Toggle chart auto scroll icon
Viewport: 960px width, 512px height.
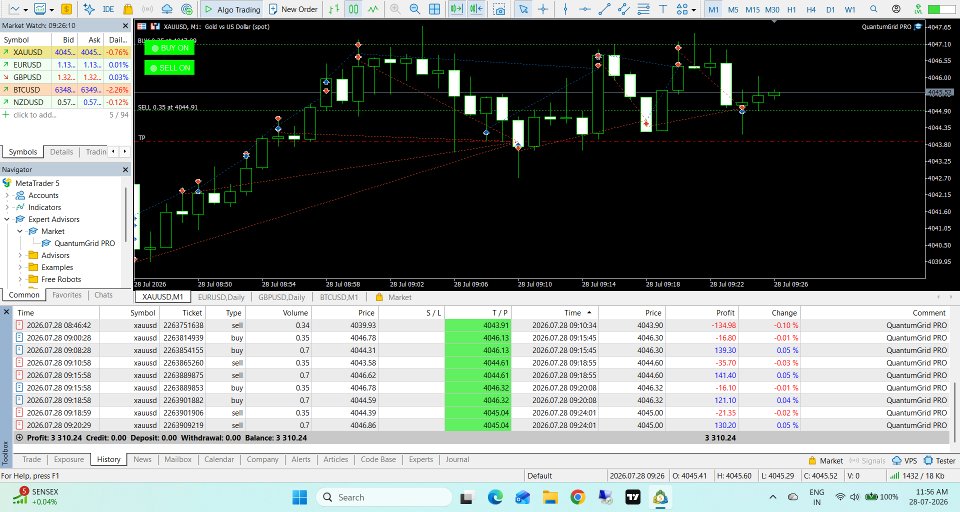(456, 9)
